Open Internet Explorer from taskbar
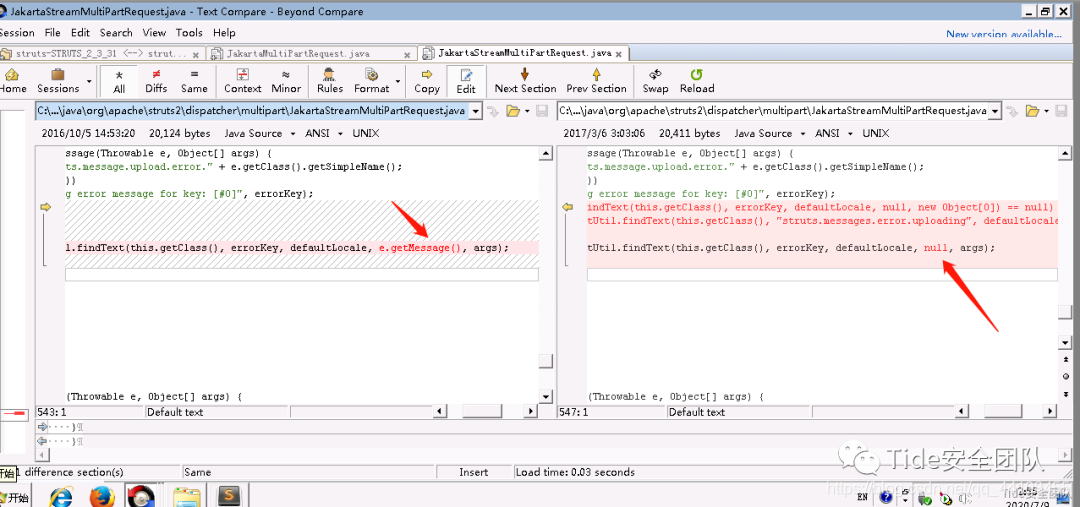 coord(62,496)
